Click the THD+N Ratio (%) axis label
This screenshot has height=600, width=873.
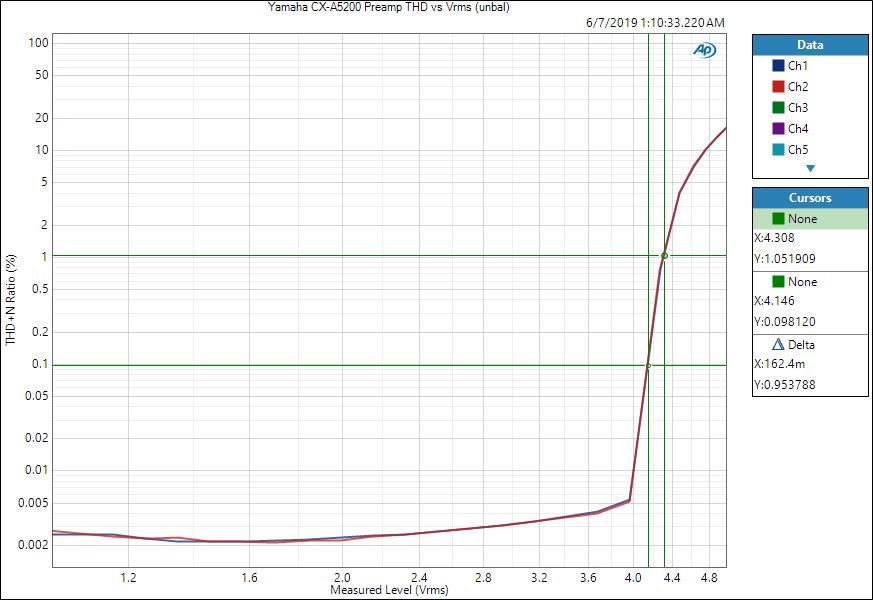pyautogui.click(x=12, y=300)
